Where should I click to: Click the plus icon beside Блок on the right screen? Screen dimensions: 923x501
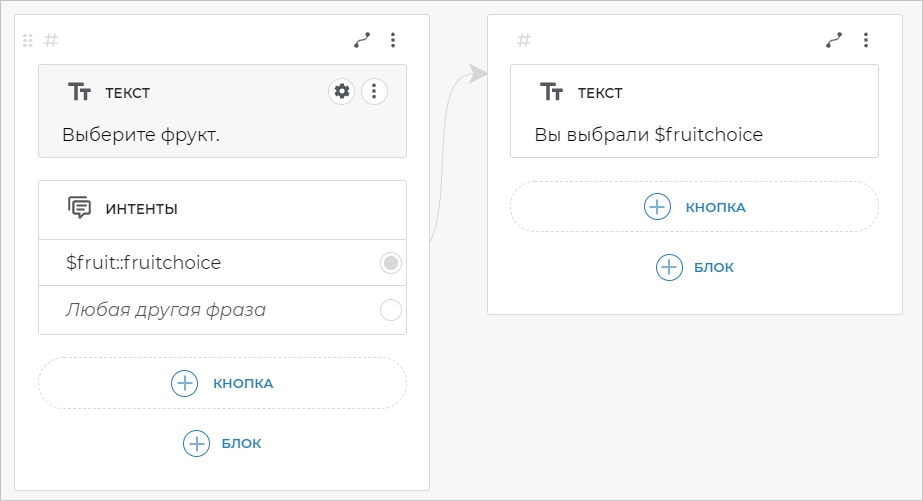click(669, 267)
